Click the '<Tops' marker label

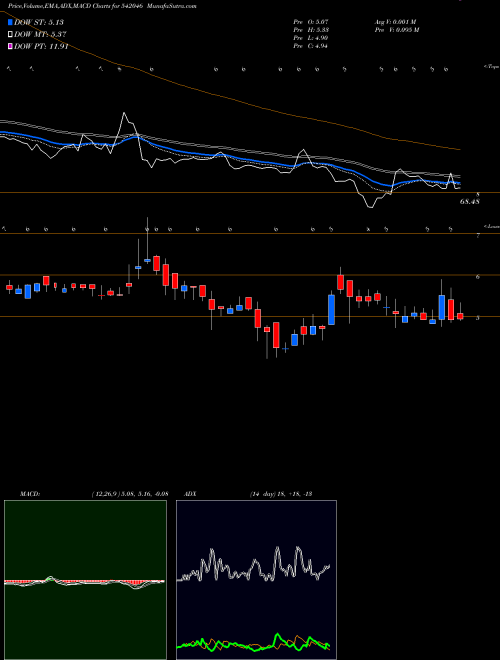491,67
